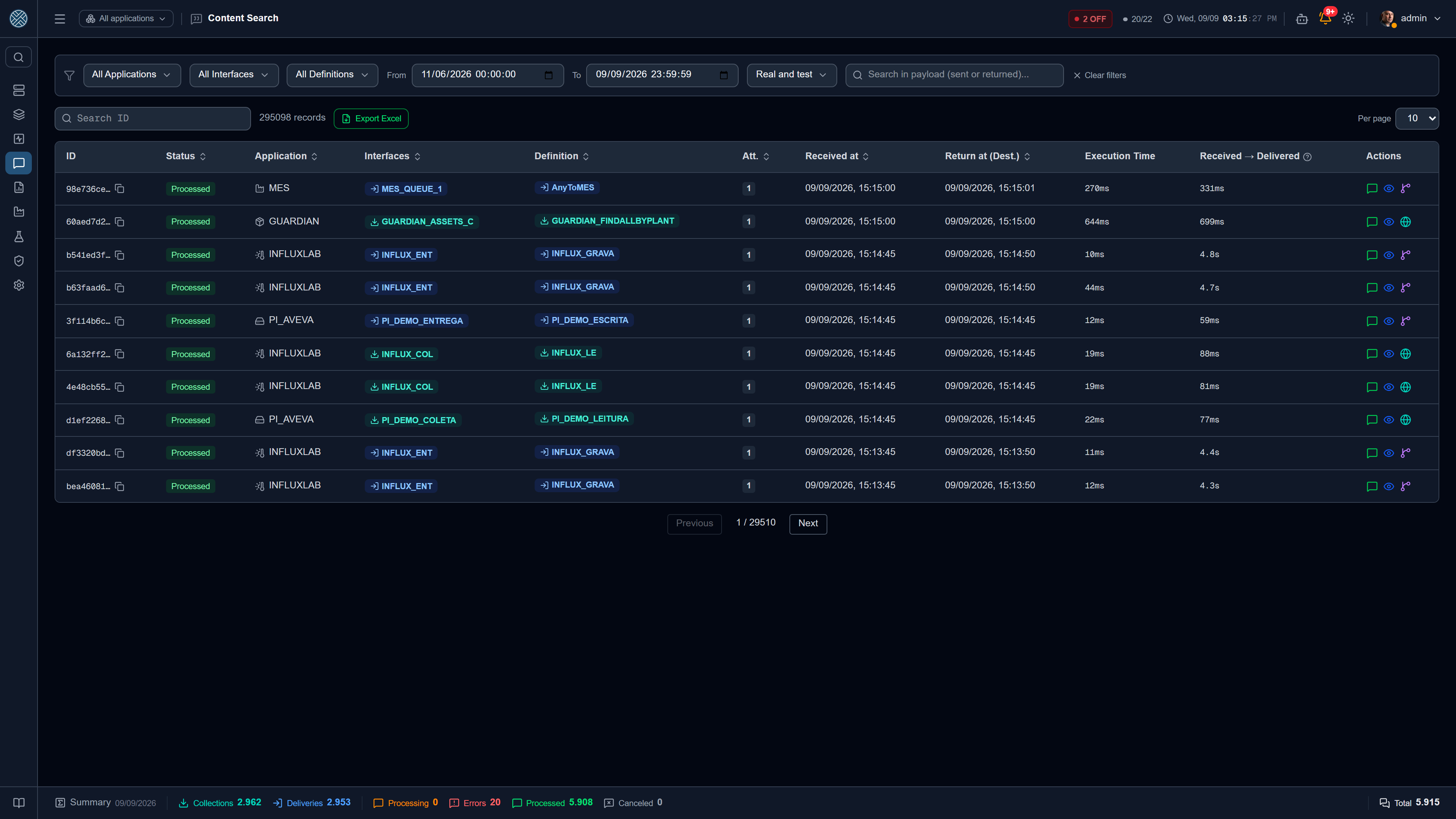Copy the ID 98e736ce

coord(119,189)
